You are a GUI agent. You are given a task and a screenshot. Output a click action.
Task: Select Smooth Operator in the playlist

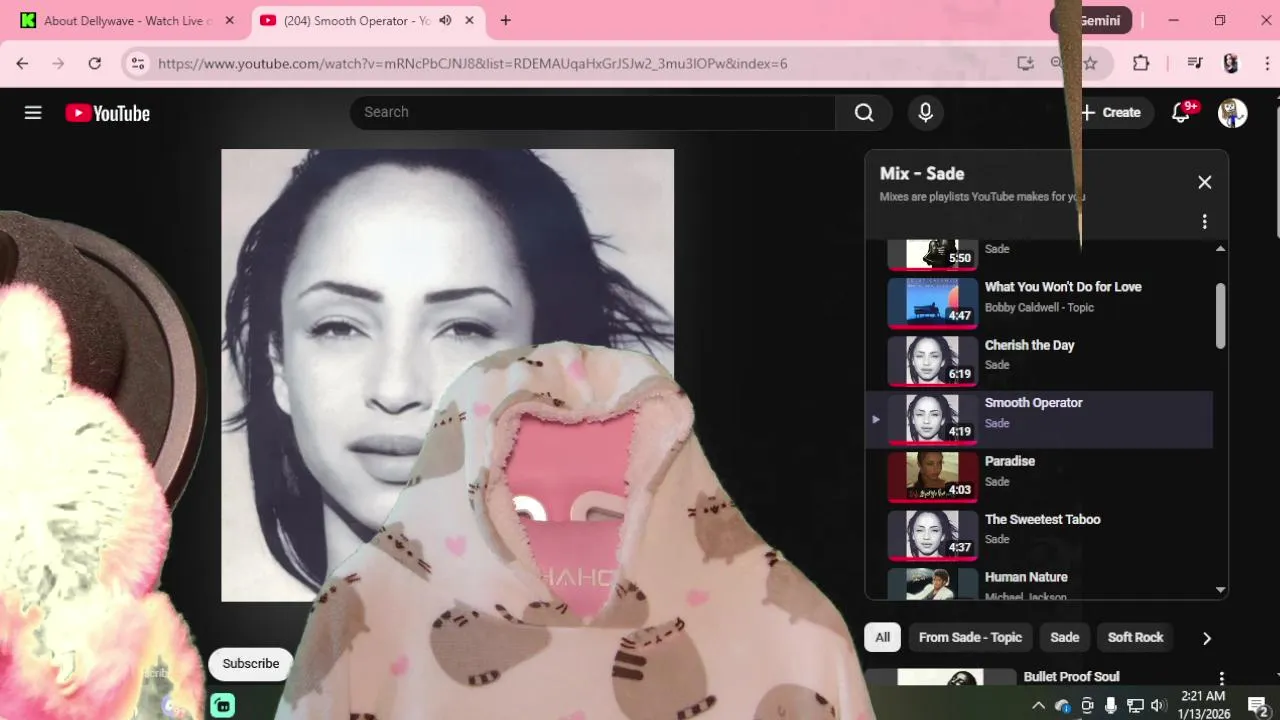(1040, 419)
